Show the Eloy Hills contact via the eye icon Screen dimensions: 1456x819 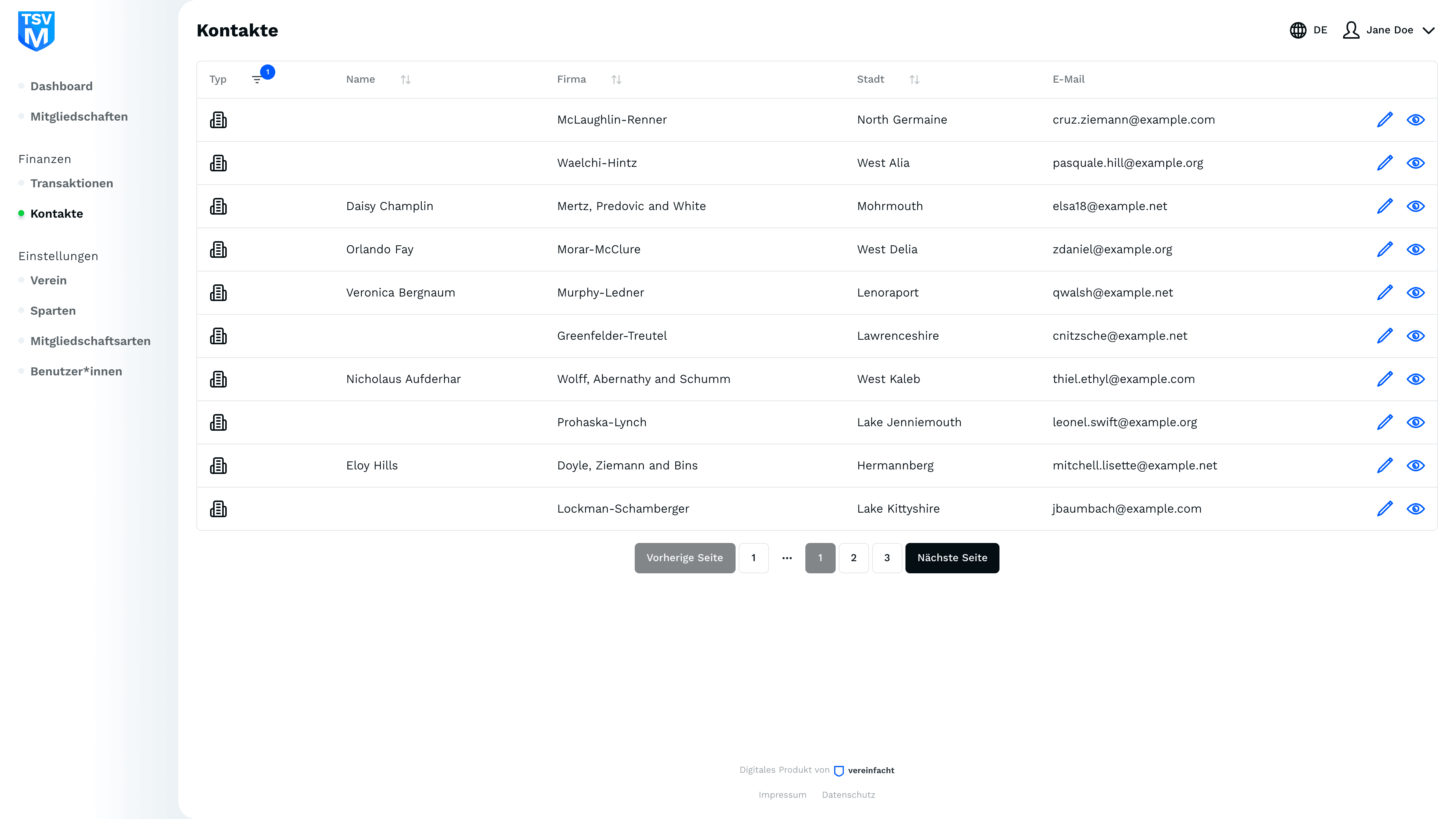coord(1415,466)
